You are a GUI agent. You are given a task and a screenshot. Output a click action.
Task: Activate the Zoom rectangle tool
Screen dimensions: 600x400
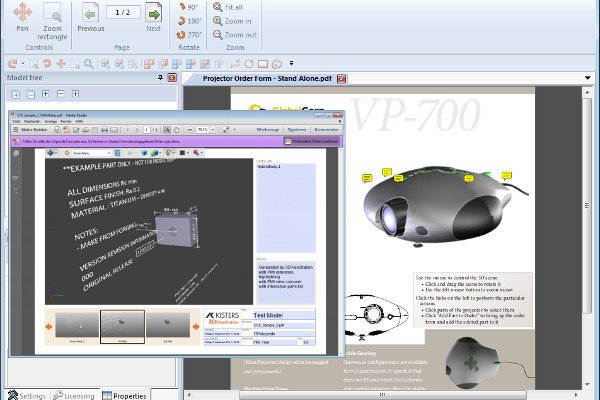[52, 21]
